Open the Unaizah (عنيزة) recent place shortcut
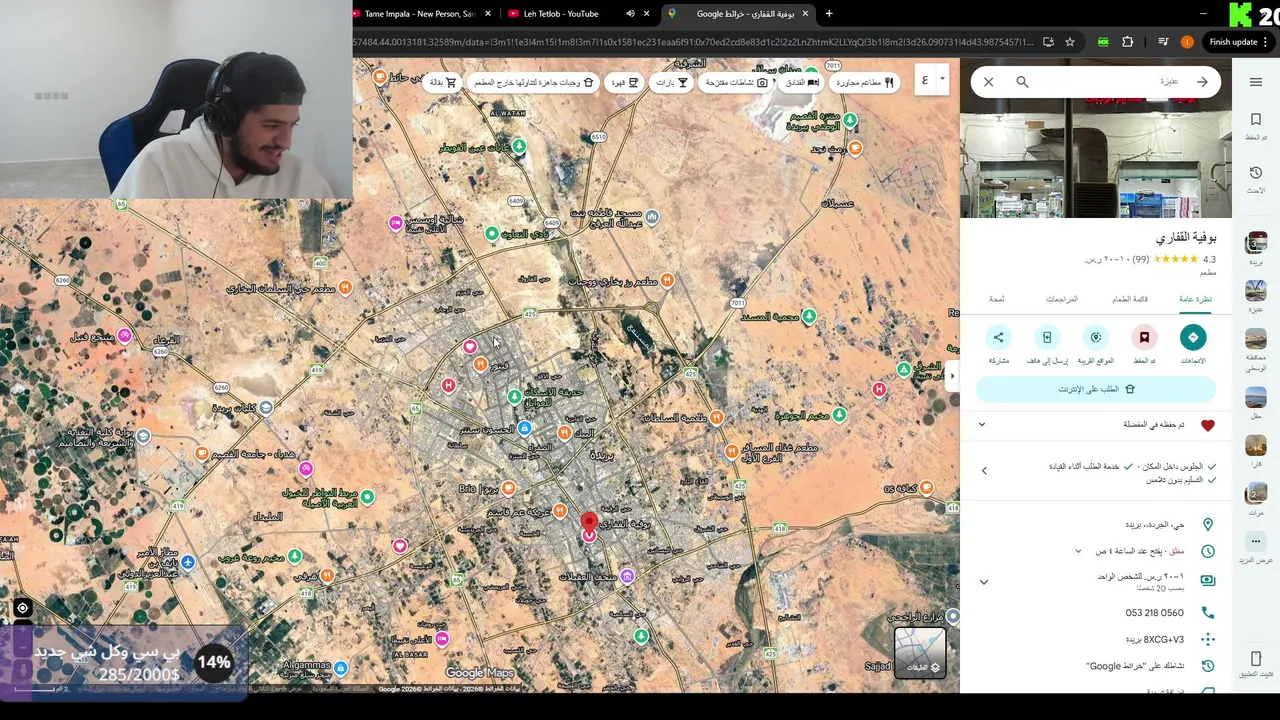The width and height of the screenshot is (1280, 720). (x=1256, y=295)
